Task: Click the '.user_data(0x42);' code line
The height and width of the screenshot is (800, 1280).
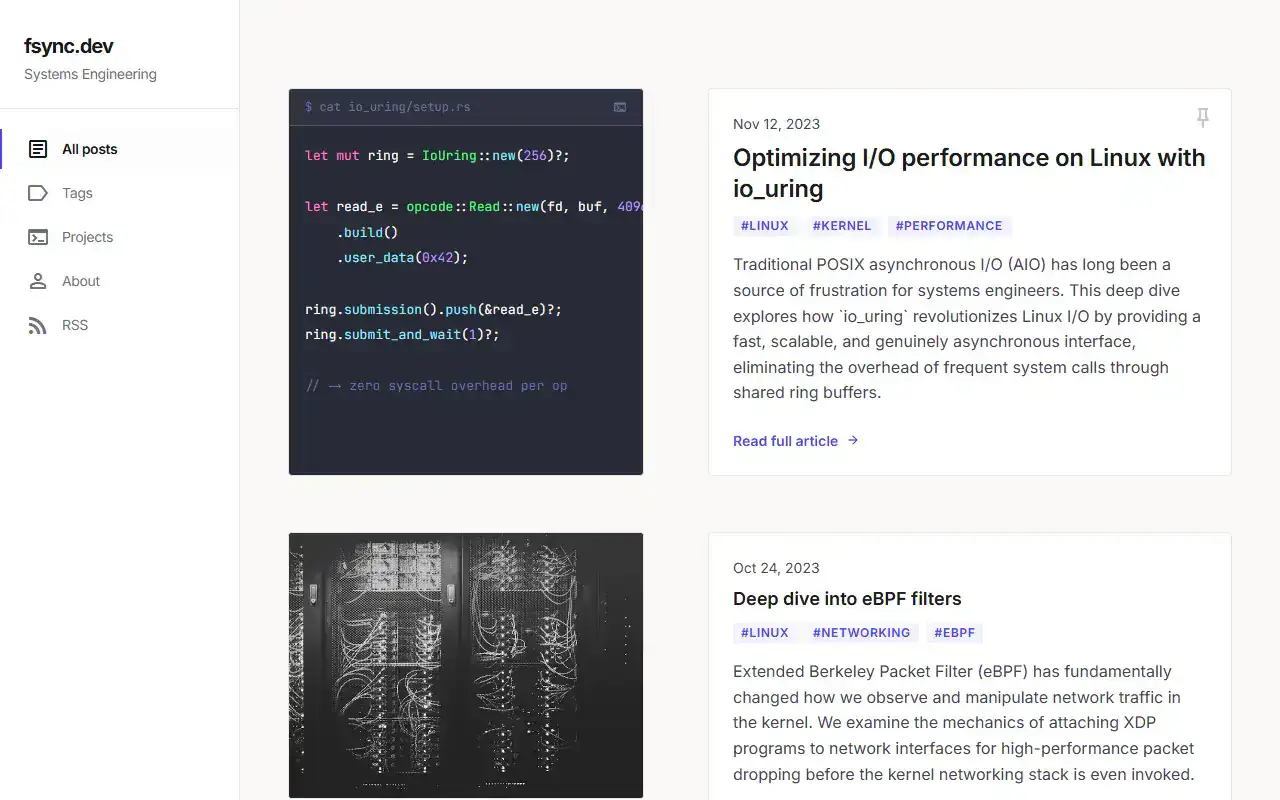Action: point(403,257)
